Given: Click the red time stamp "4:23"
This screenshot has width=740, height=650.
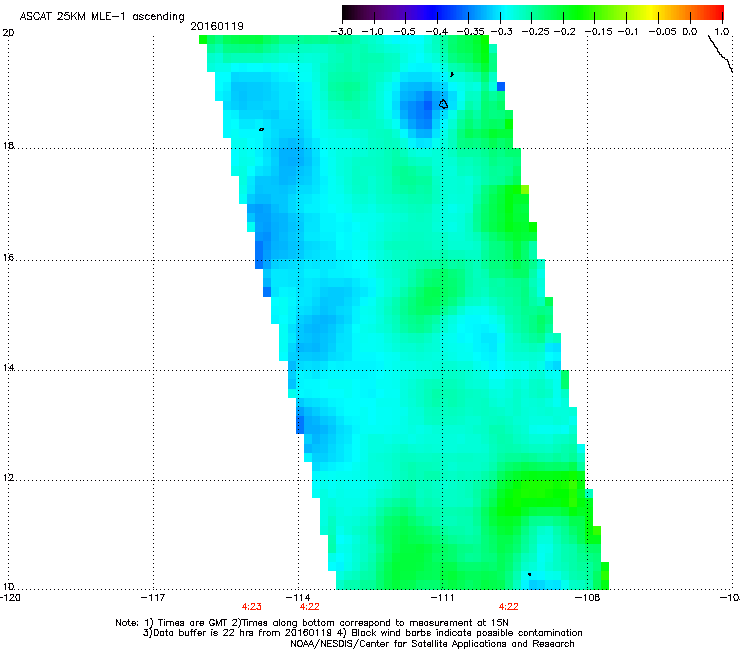Looking at the screenshot, I should [x=252, y=607].
